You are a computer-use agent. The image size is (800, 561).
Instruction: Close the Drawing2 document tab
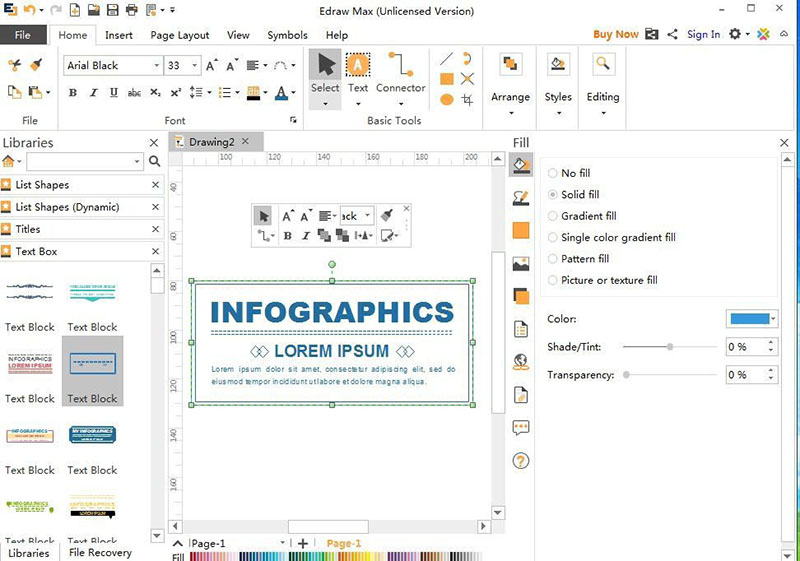245,141
